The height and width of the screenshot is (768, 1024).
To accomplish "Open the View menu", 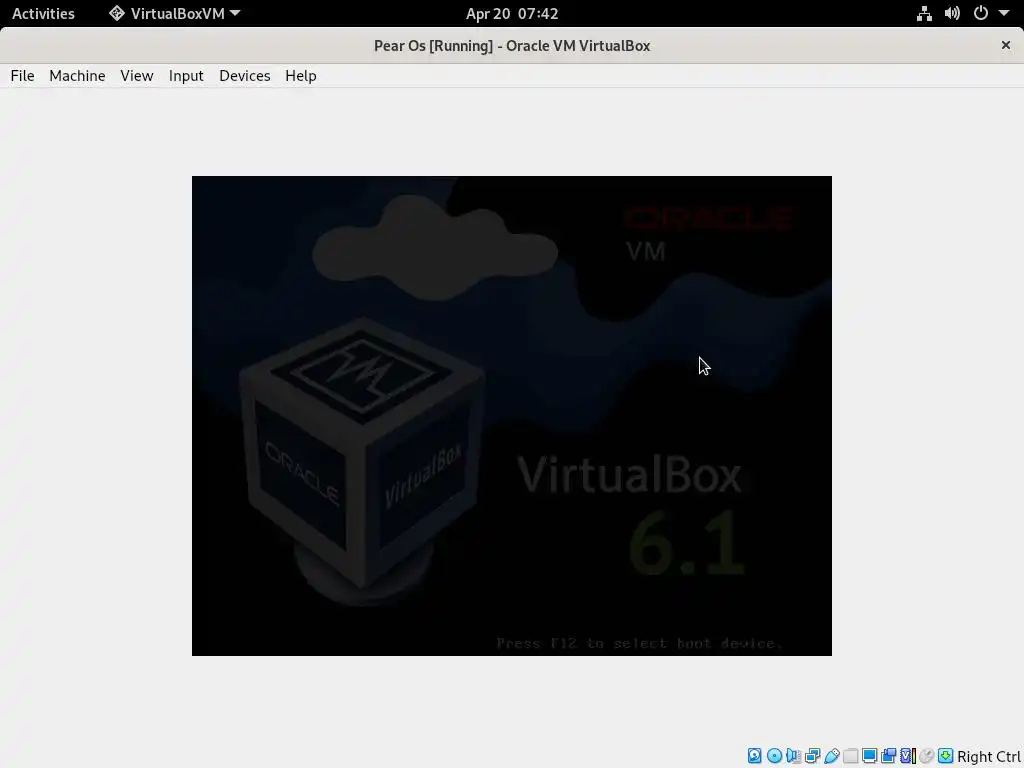I will (x=136, y=76).
